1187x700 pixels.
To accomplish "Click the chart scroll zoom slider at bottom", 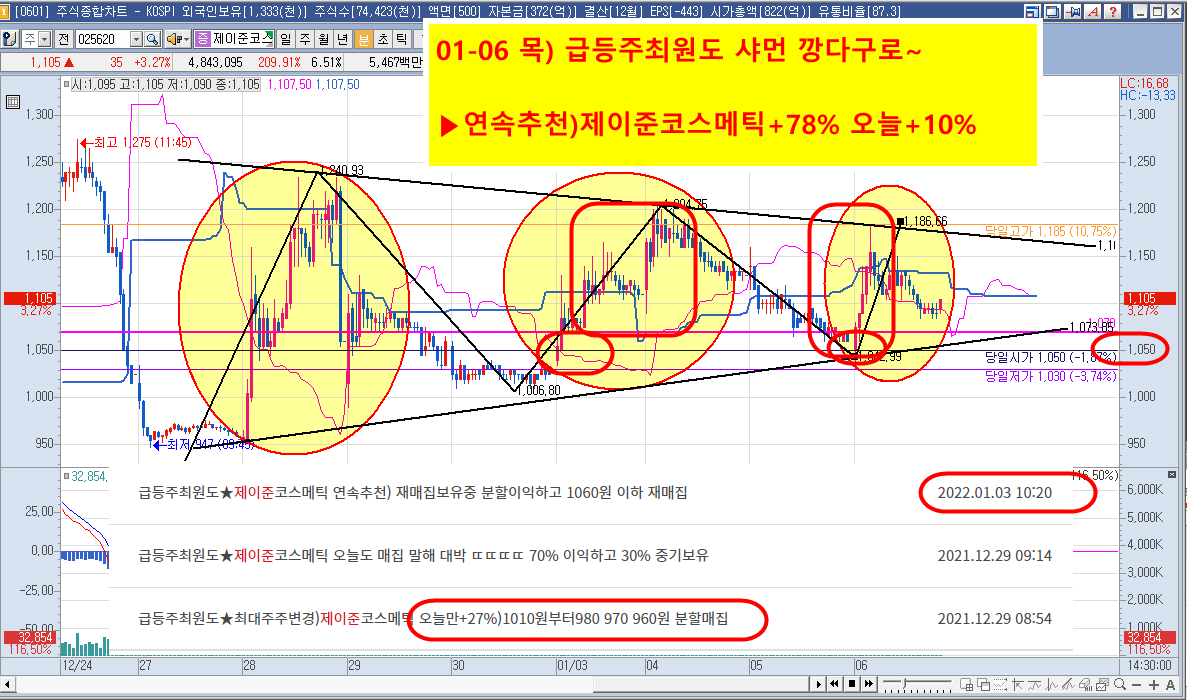I will (903, 684).
